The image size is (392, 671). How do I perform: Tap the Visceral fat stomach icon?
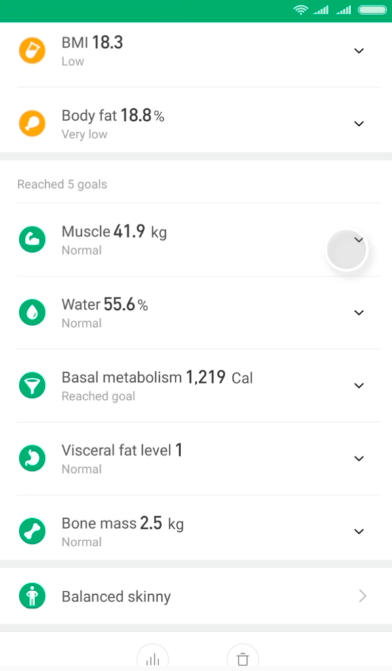tap(32, 458)
